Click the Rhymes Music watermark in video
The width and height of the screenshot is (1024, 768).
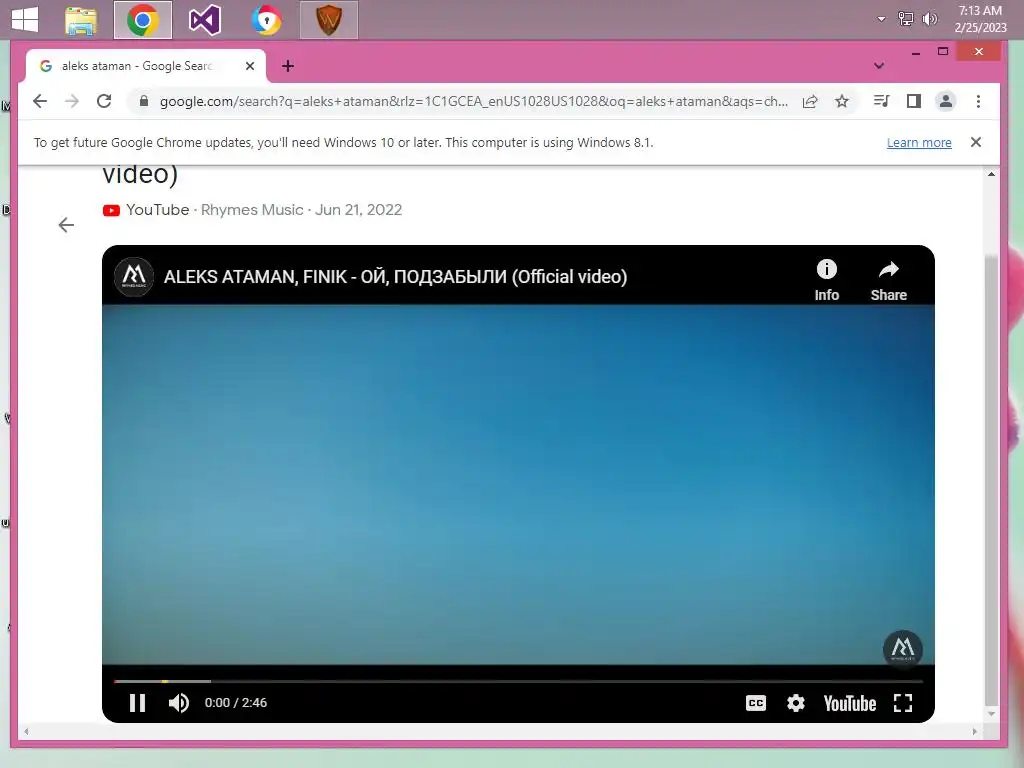tap(903, 648)
